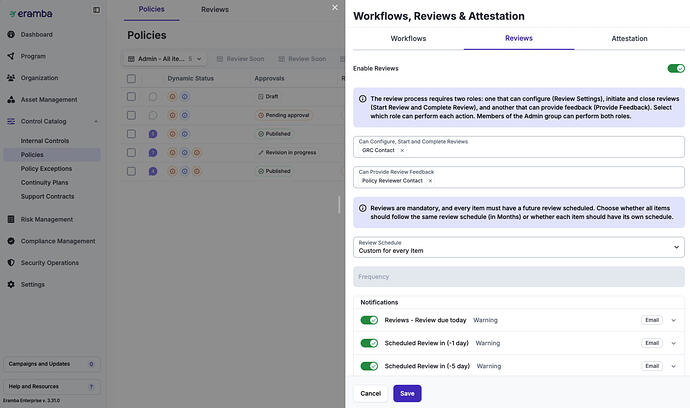This screenshot has width=690, height=408.
Task: Click the Approvals column header
Action: (x=269, y=78)
